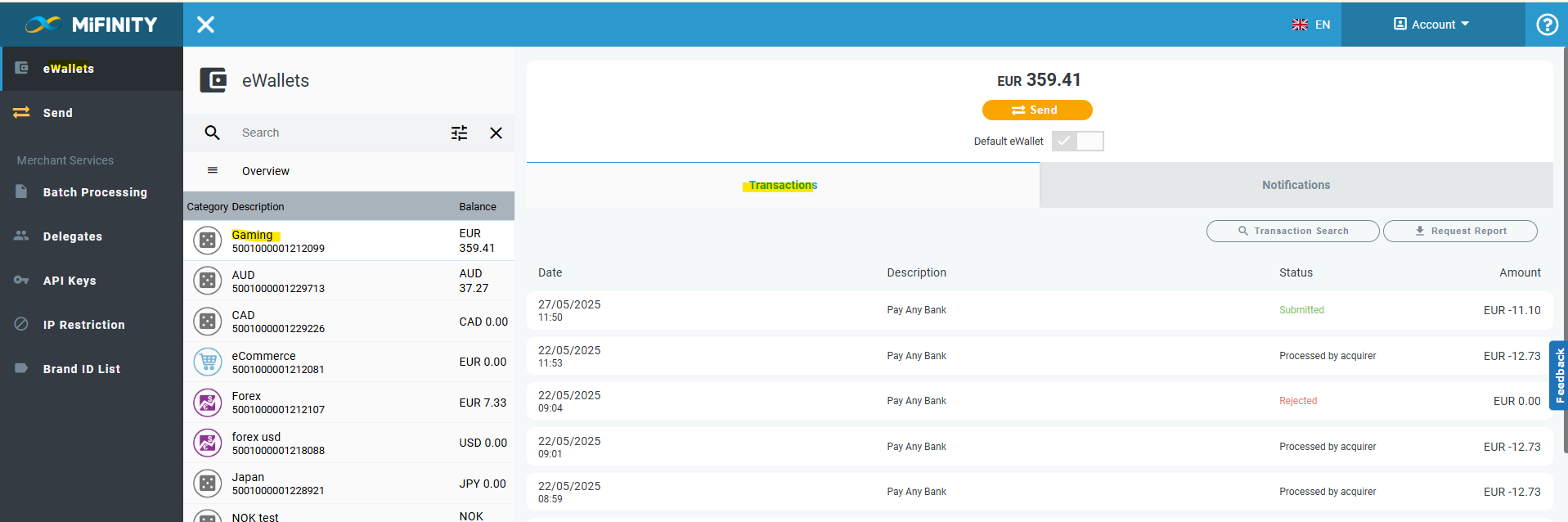Screen dimensions: 1568x522
Task: Open the 22/05/2025 08:59 transaction
Action: (x=1040, y=492)
